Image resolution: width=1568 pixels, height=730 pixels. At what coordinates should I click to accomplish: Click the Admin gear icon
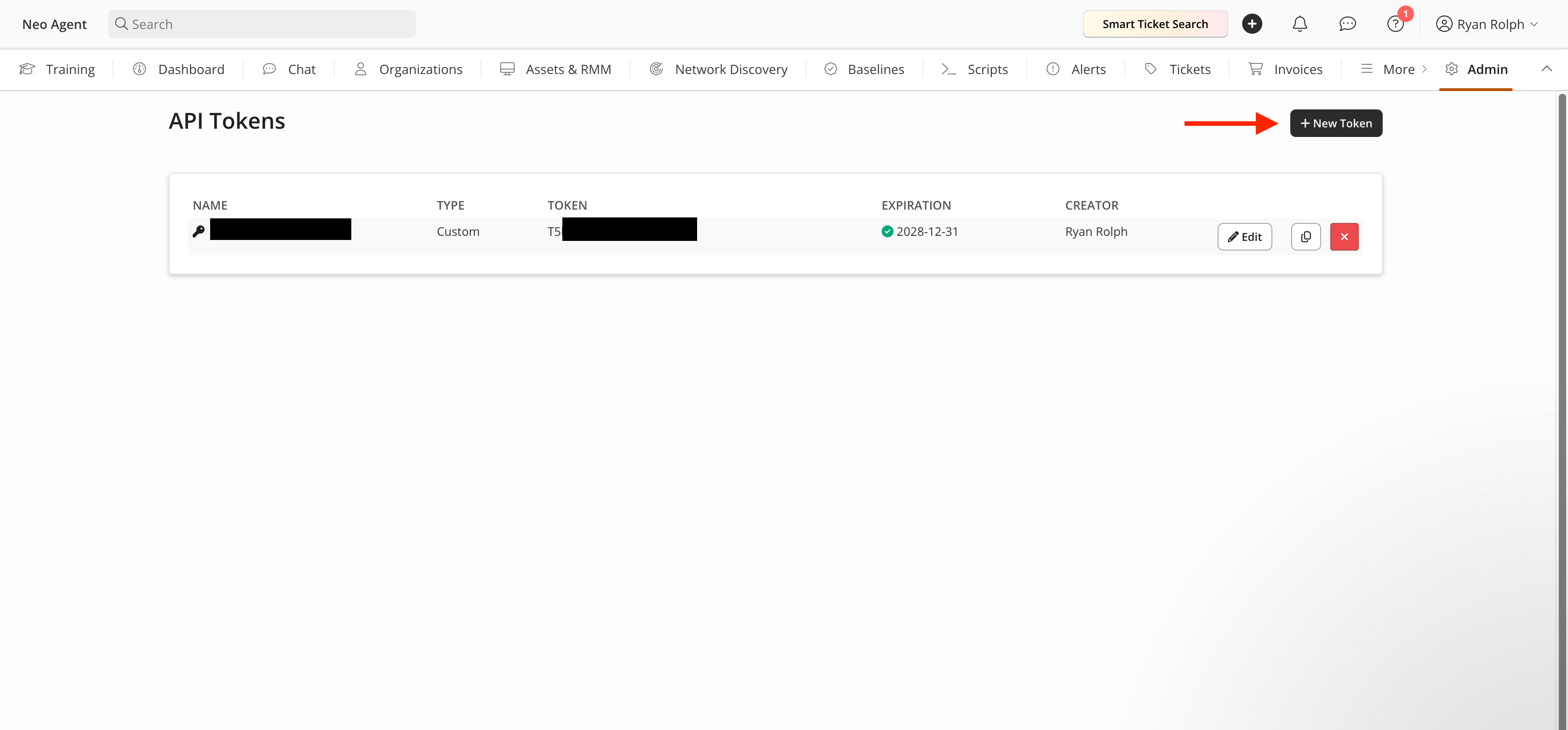pyautogui.click(x=1451, y=69)
